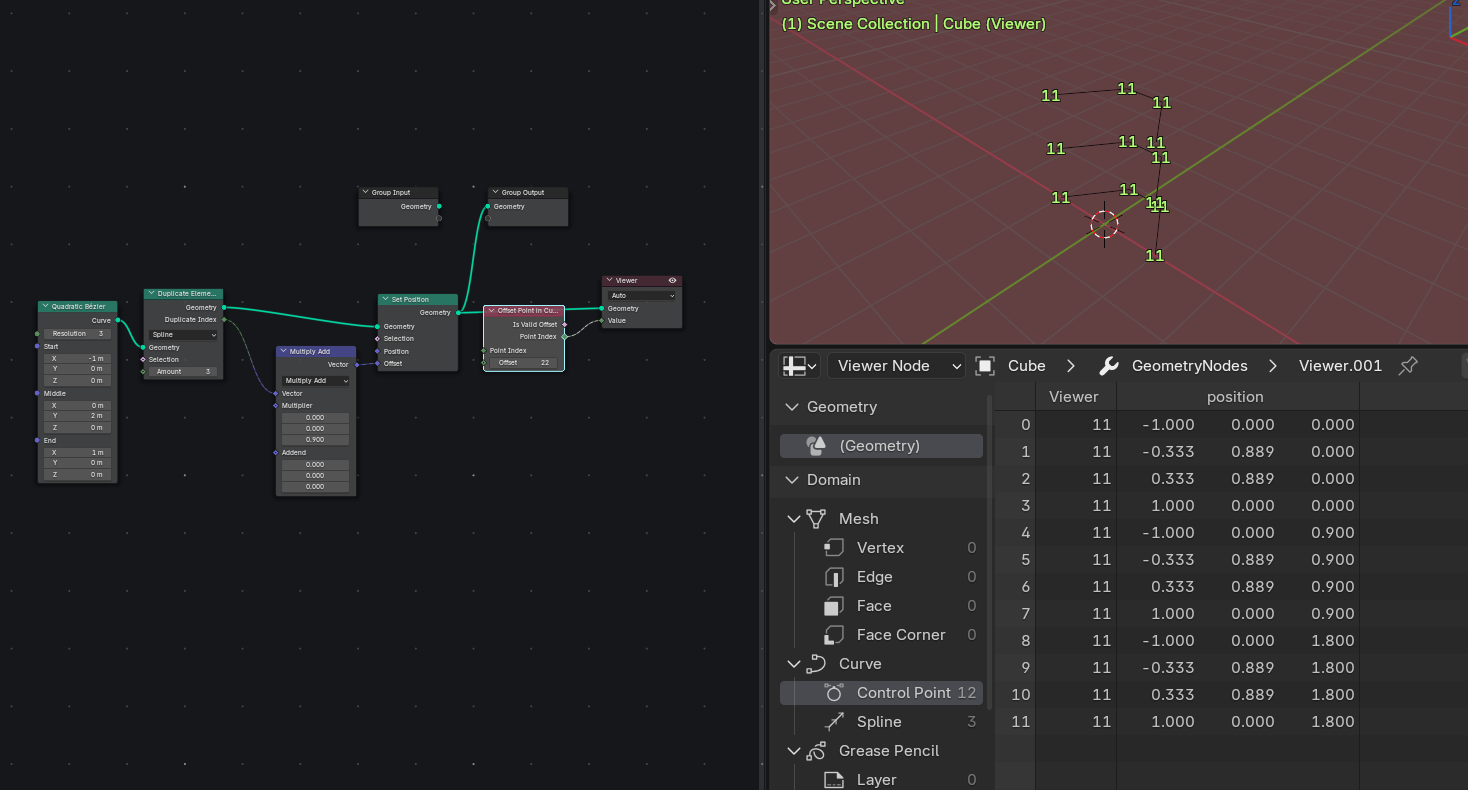Click the GeometryNodes breadcrumb label
Screen dimensions: 1468x790
click(x=1189, y=366)
